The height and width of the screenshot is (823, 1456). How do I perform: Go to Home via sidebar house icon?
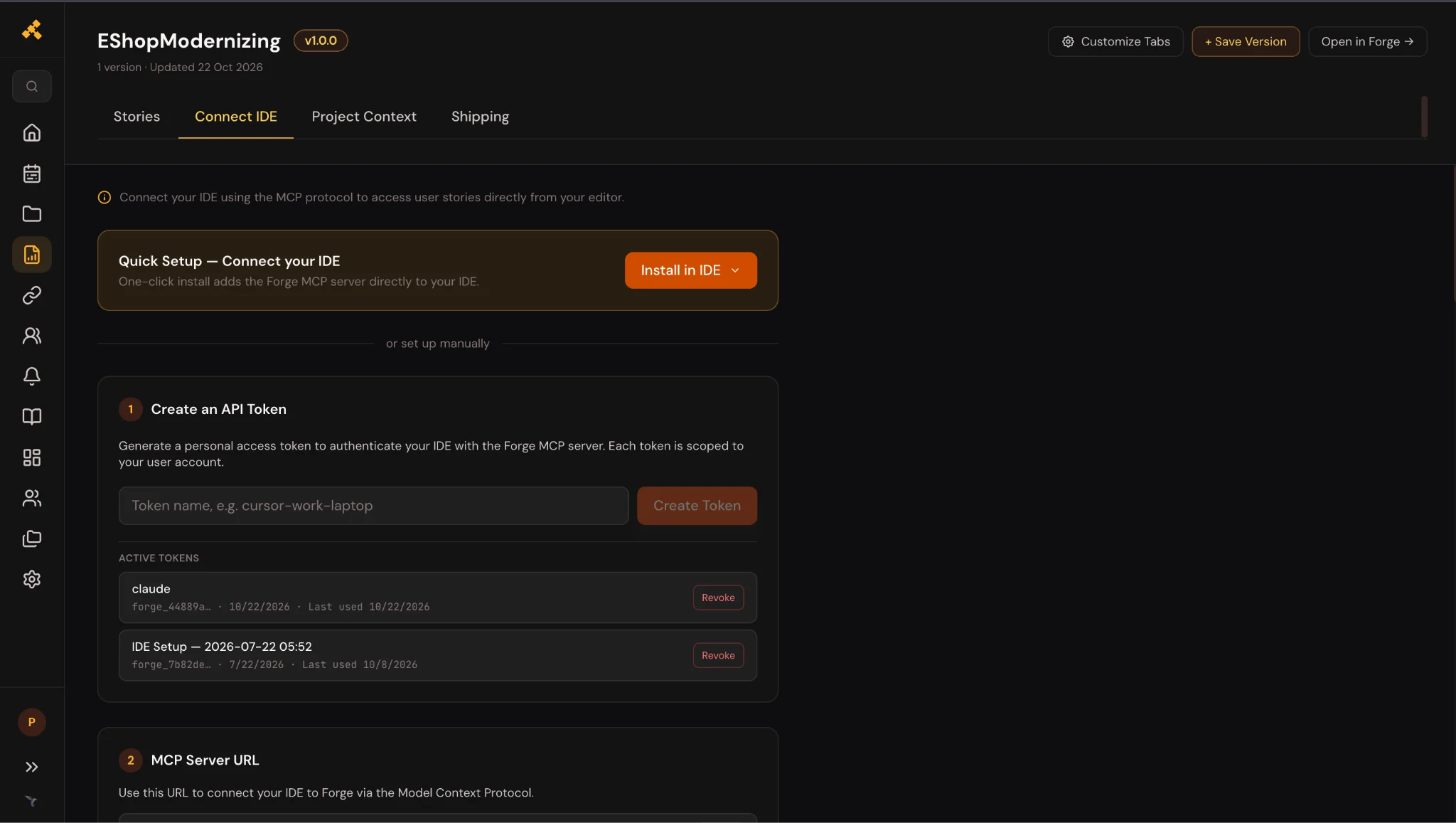coord(32,133)
